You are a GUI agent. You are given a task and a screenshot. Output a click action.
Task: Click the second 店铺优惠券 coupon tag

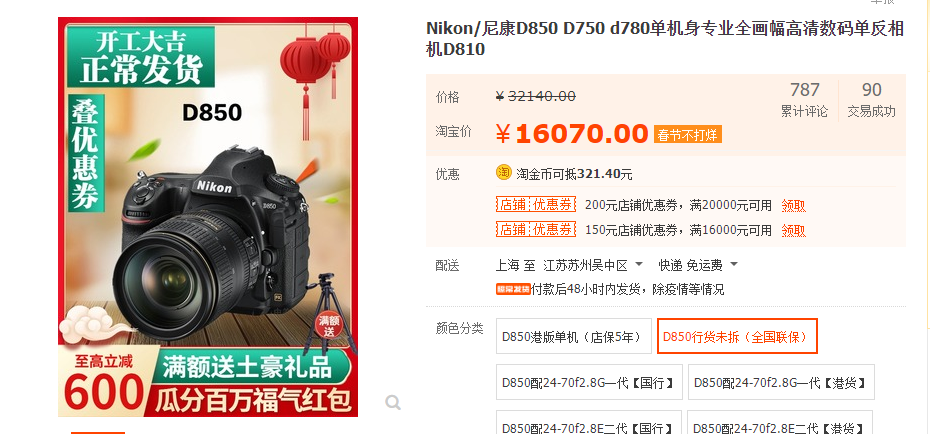point(536,229)
